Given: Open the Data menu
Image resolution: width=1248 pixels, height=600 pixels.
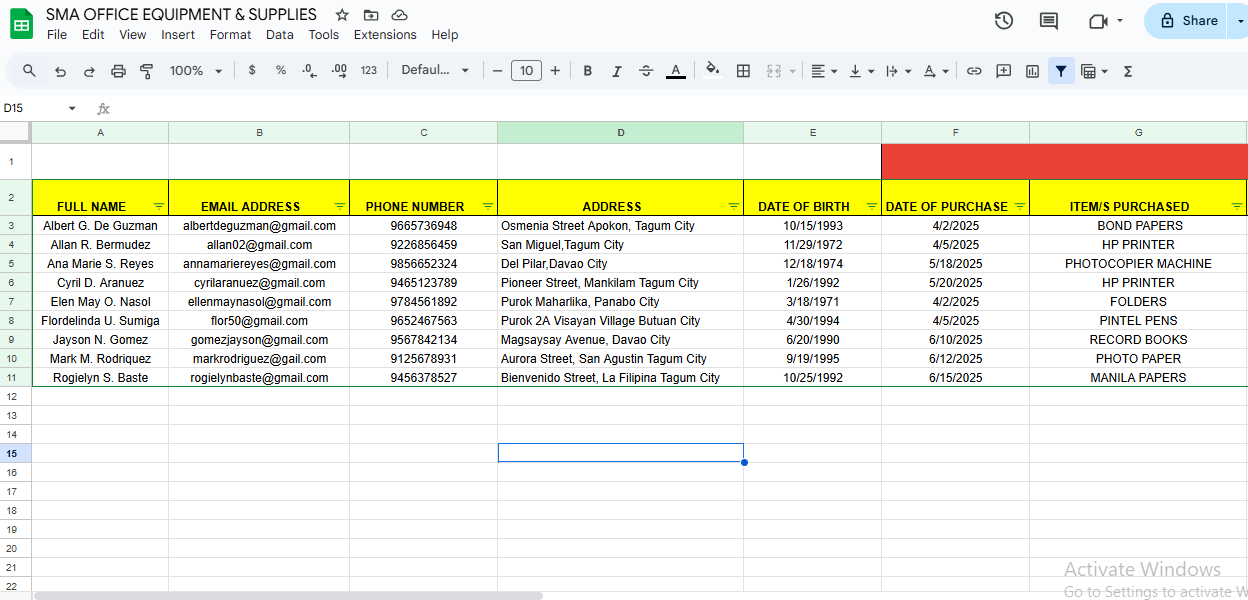Looking at the screenshot, I should (x=280, y=35).
